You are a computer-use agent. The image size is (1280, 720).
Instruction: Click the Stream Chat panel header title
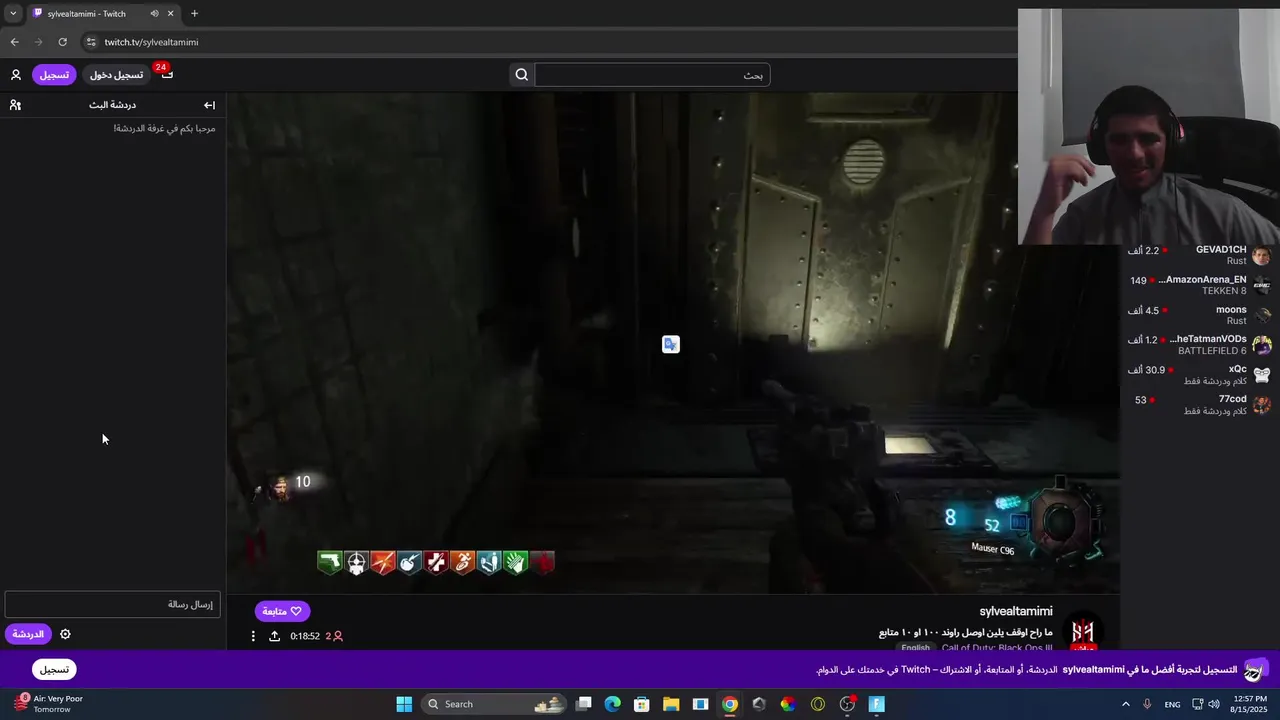[x=112, y=105]
